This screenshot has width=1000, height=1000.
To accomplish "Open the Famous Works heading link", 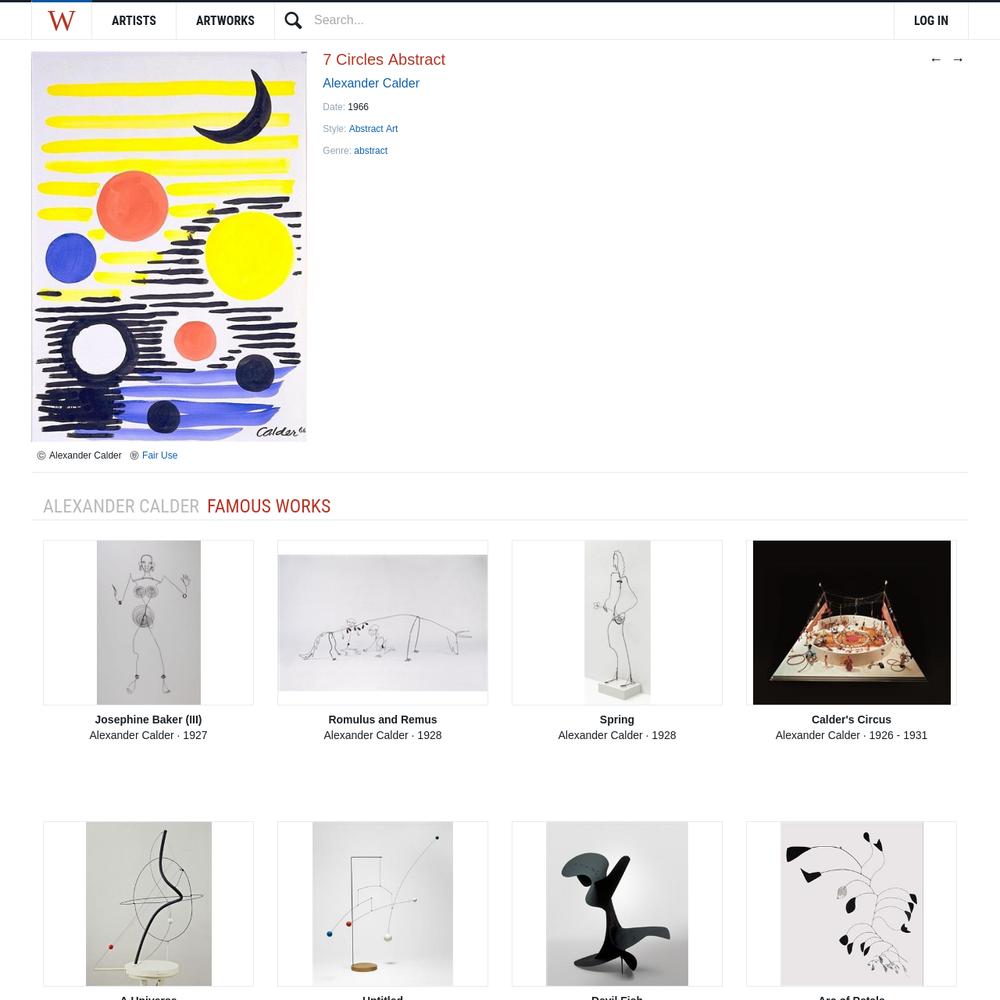I will coord(268,506).
